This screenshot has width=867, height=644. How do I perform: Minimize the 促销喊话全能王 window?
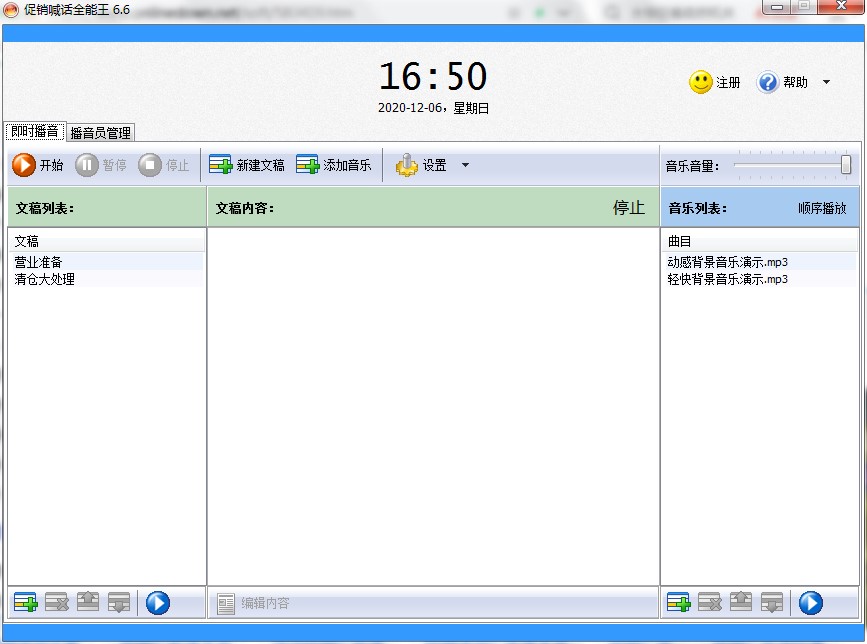(x=777, y=7)
